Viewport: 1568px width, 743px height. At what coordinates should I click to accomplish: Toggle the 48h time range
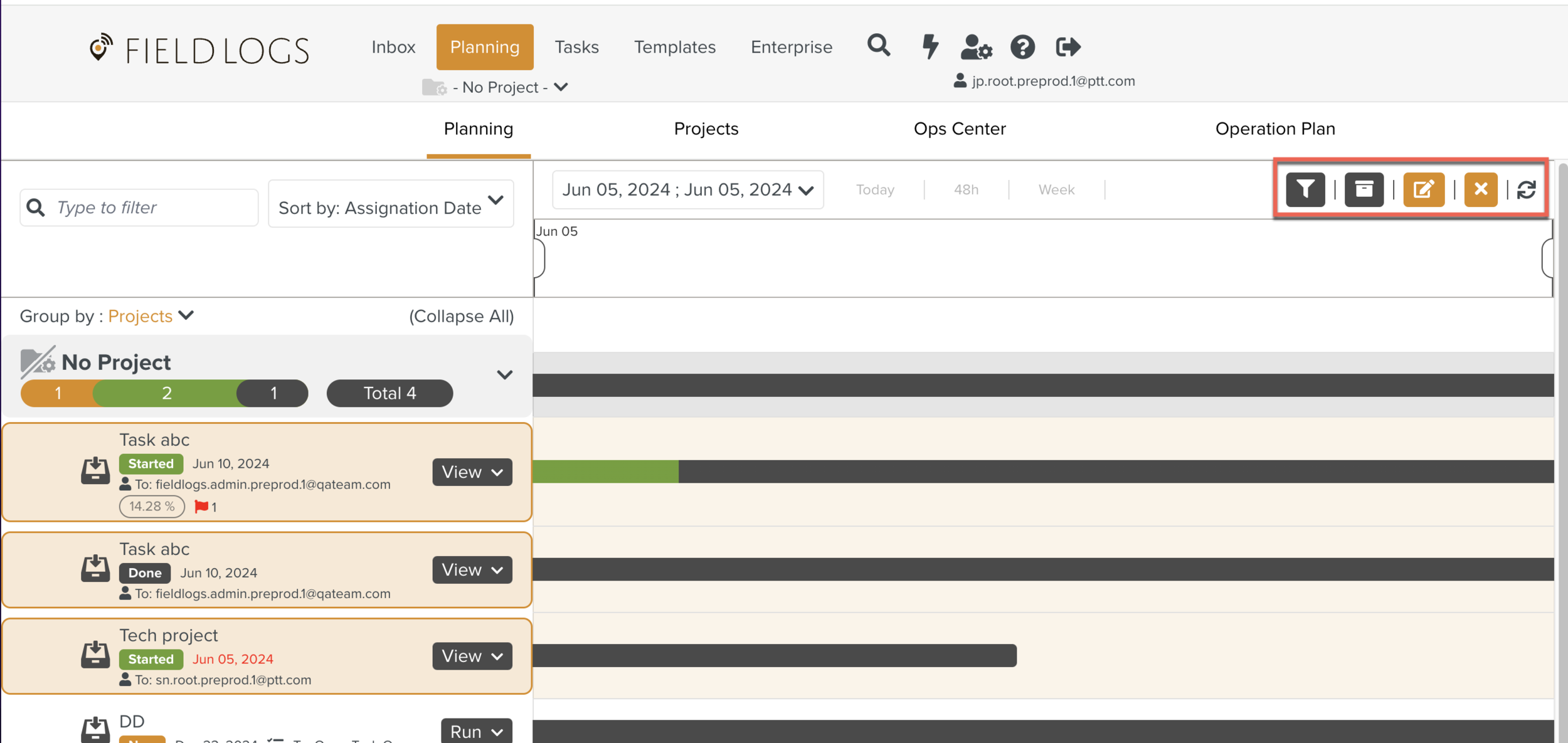(966, 189)
